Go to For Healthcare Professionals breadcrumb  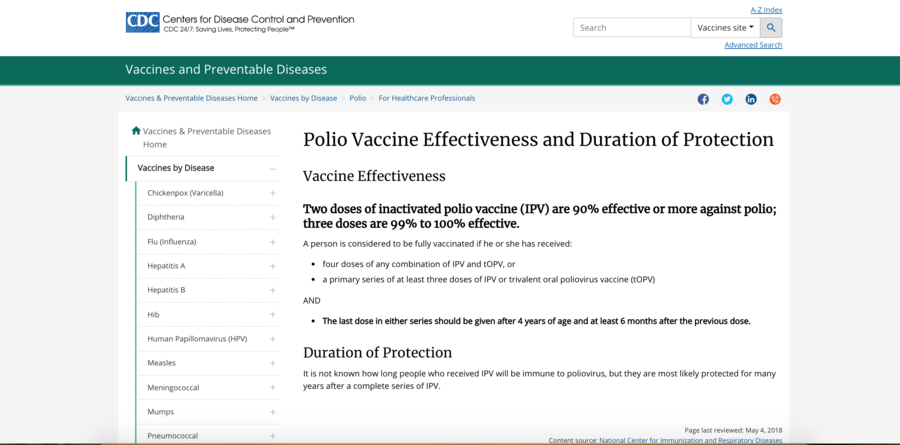pyautogui.click(x=426, y=98)
